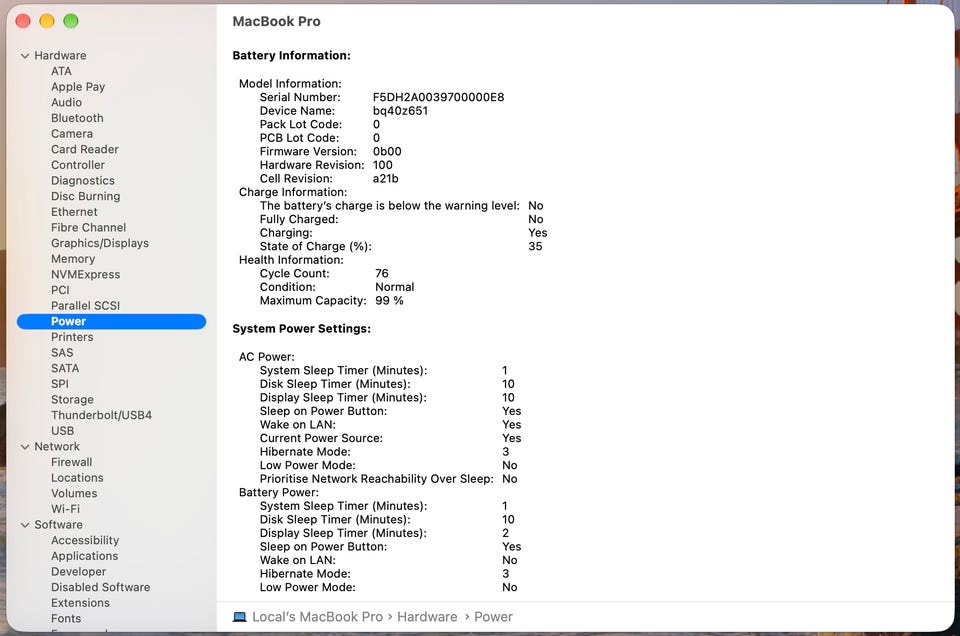Screen dimensions: 960x636
Task: Open Diagnostics in the Hardware list
Action: click(83, 181)
